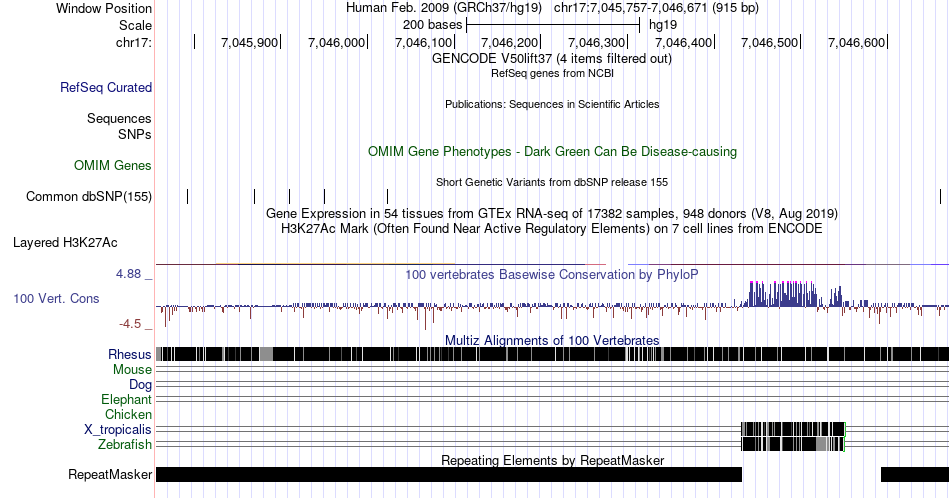Image resolution: width=950 pixels, height=498 pixels.
Task: Open GENCODE V50lift37 (4 items filtered out) title
Action: click(551, 59)
